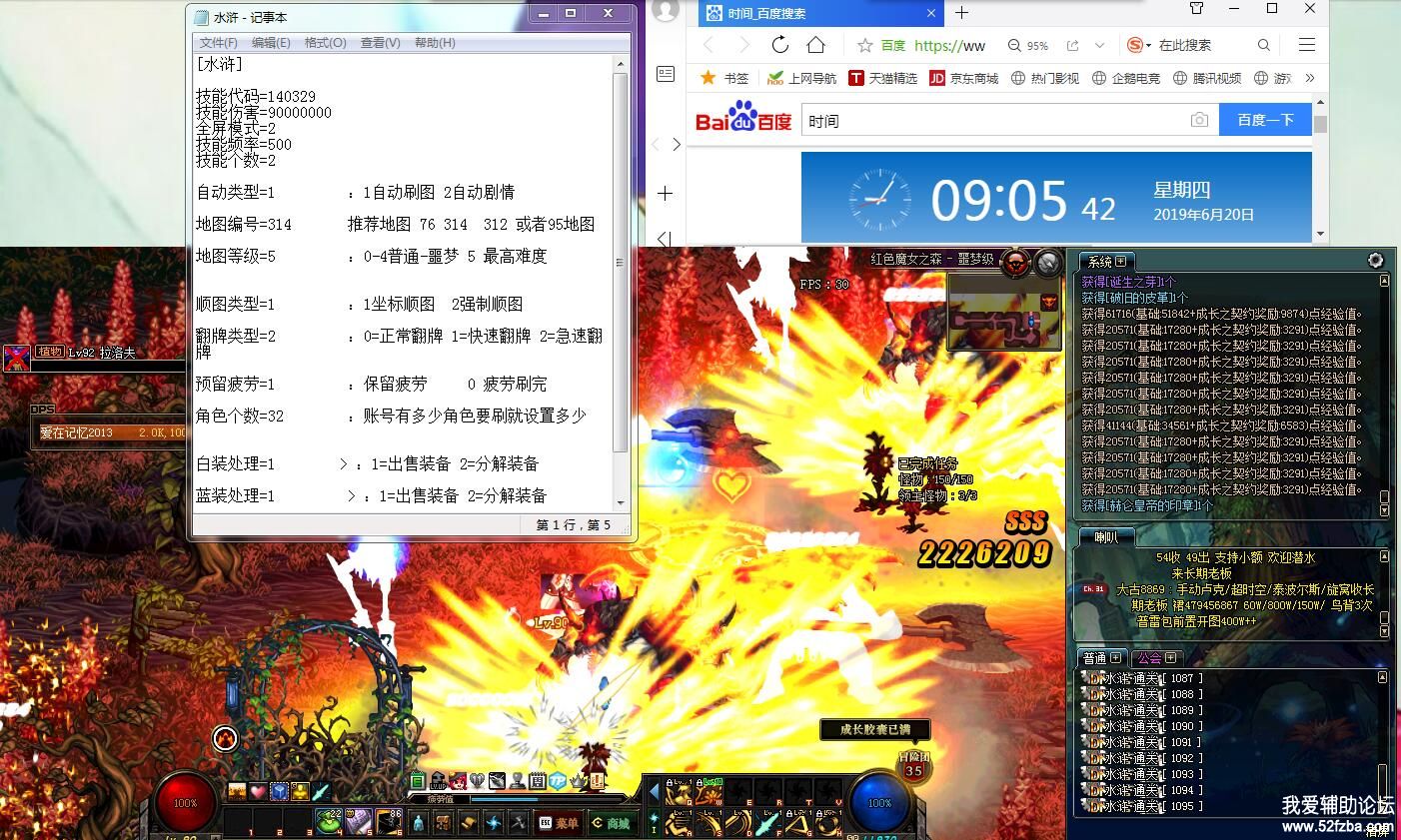Click chat line 水浒通关[ 1090 ]
1401x840 pixels.
[x=1140, y=726]
